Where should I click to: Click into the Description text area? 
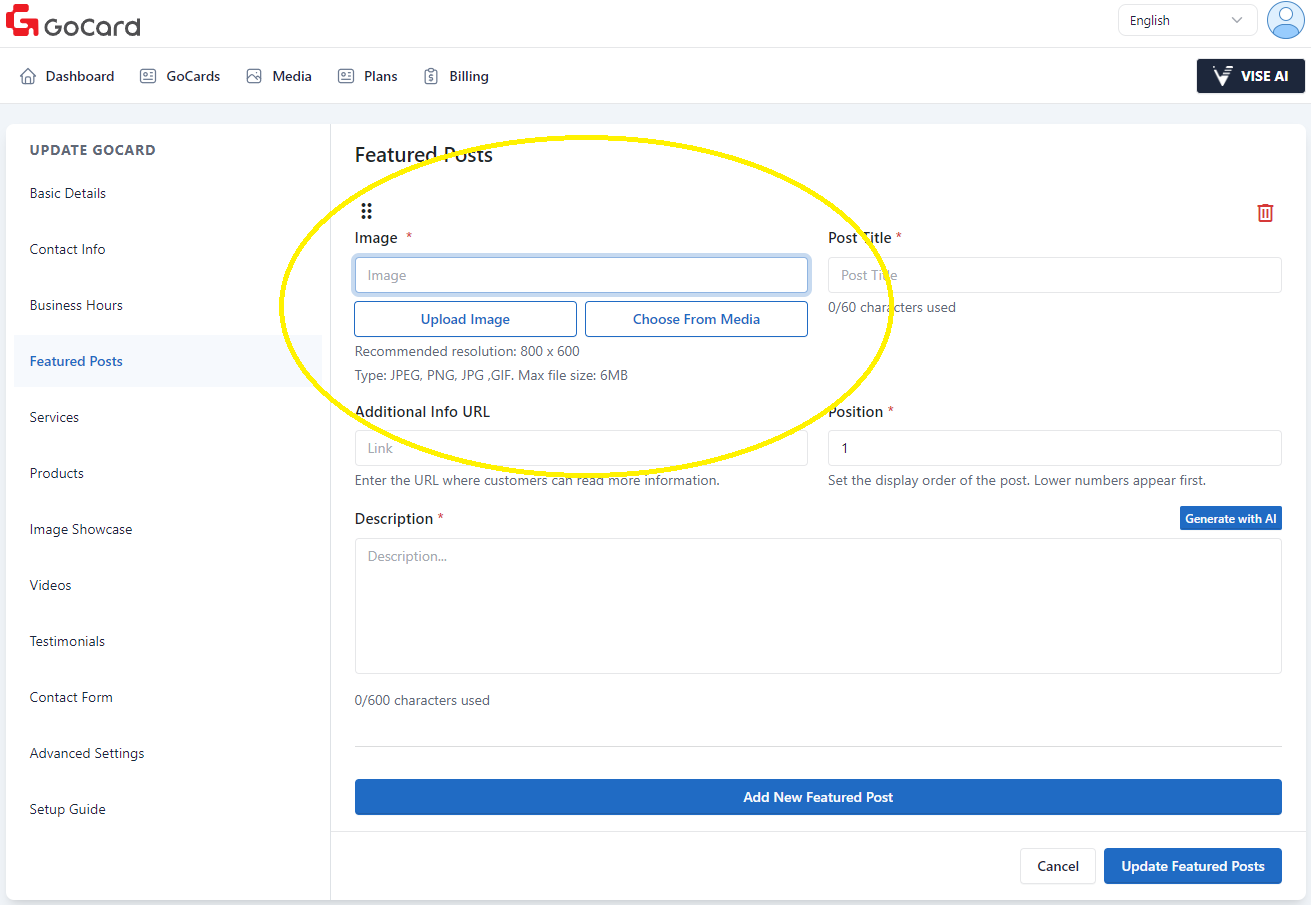click(817, 606)
